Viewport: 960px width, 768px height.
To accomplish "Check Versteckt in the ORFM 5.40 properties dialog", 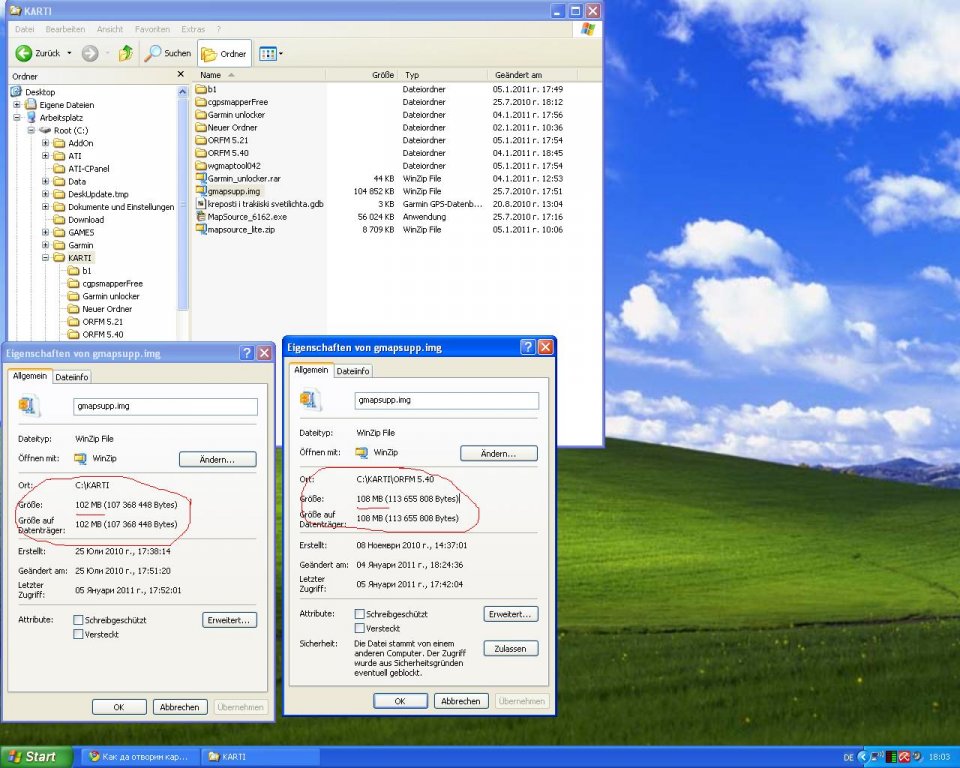I will tap(360, 628).
